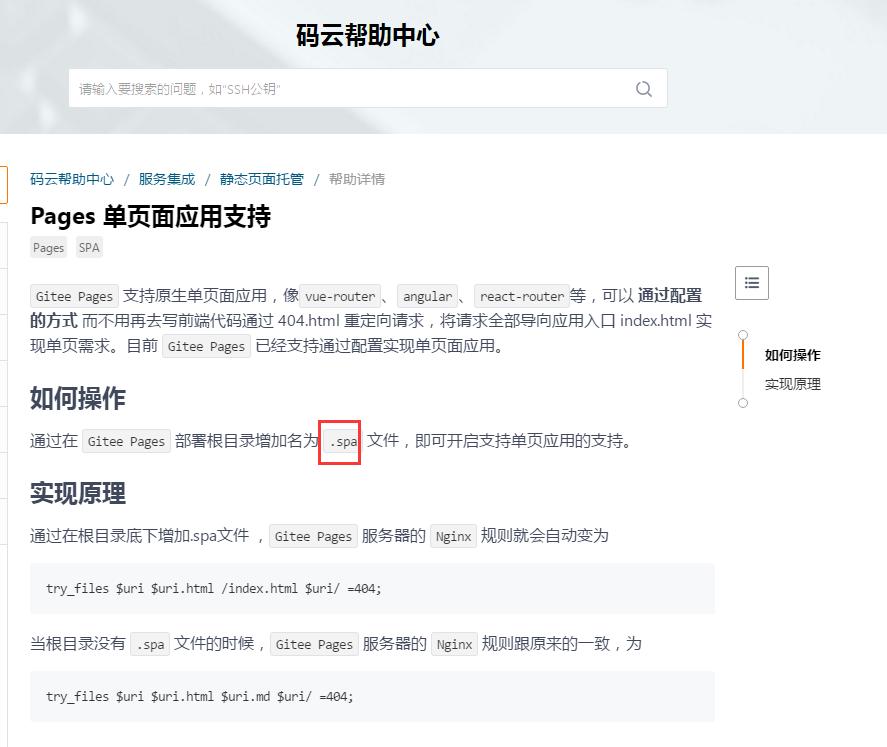Click the react-router code label
887x747 pixels.
[522, 296]
